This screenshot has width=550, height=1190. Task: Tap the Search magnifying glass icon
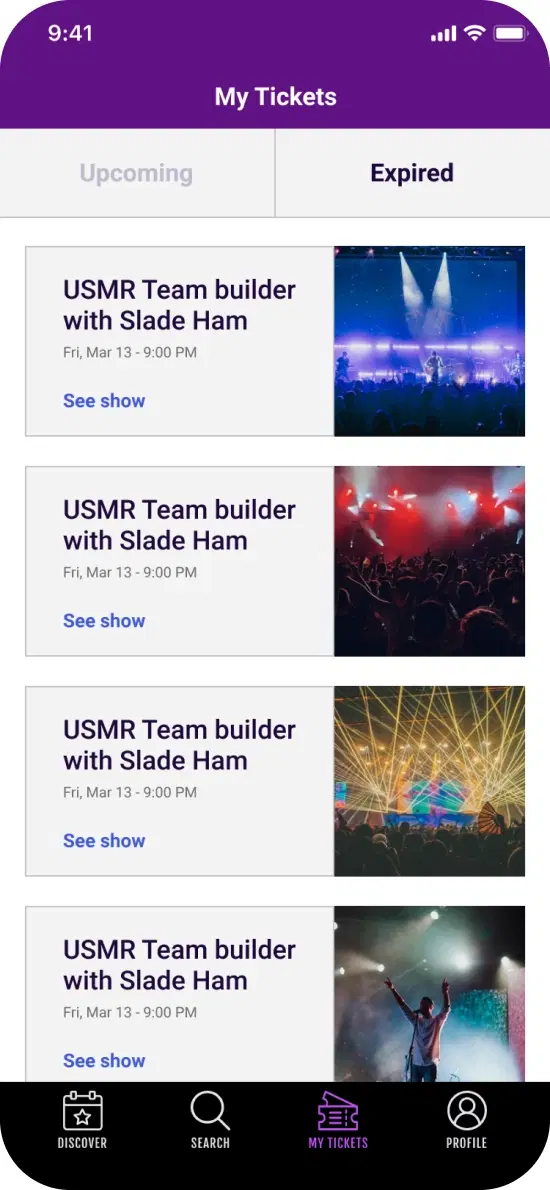point(210,1111)
